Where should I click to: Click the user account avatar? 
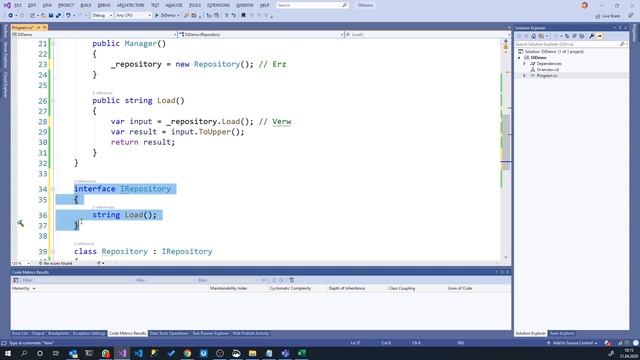coord(584,5)
